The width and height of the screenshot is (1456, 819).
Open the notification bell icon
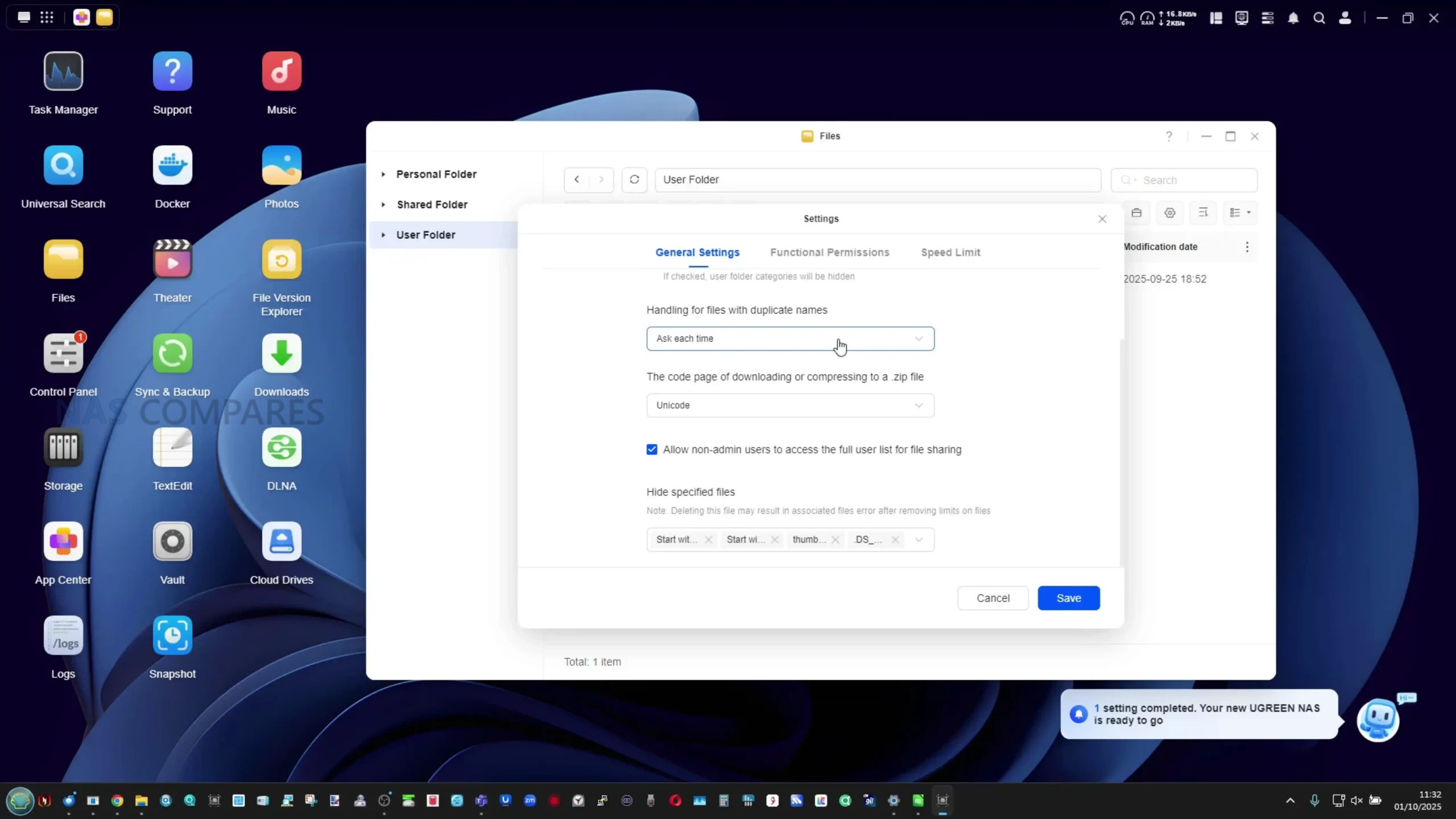click(1293, 18)
